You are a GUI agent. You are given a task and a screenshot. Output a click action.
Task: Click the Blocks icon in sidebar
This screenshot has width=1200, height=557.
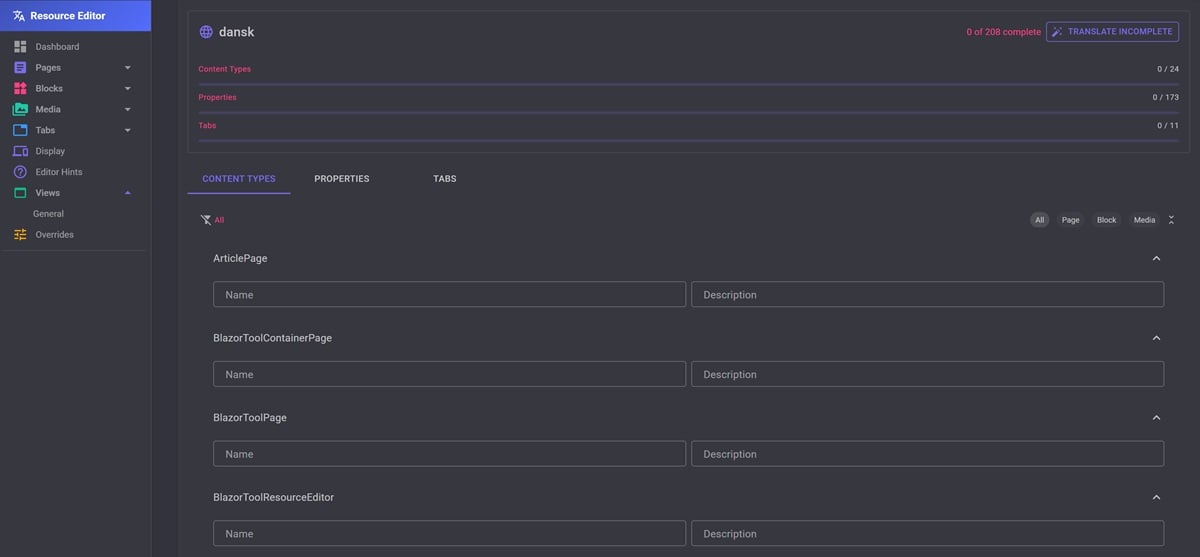(x=20, y=89)
